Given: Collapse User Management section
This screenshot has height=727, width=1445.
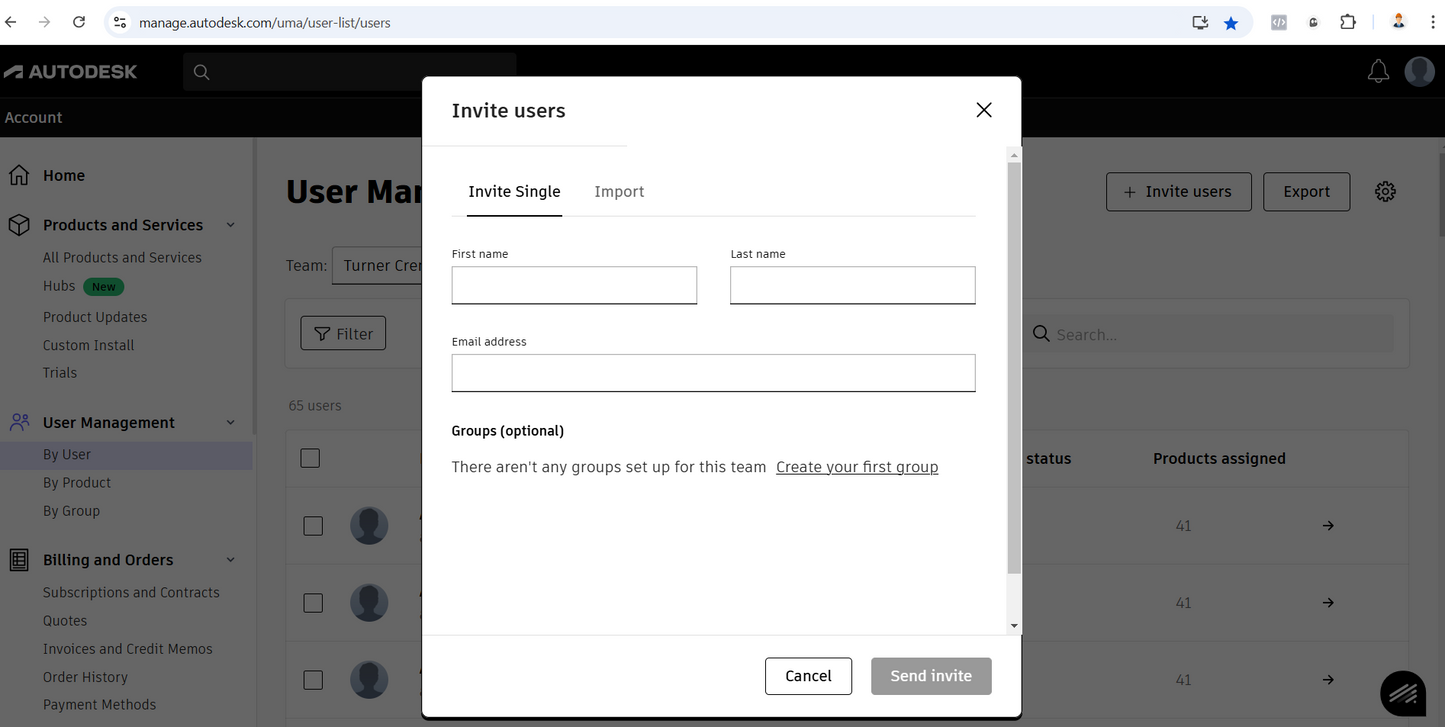Looking at the screenshot, I should pos(231,422).
